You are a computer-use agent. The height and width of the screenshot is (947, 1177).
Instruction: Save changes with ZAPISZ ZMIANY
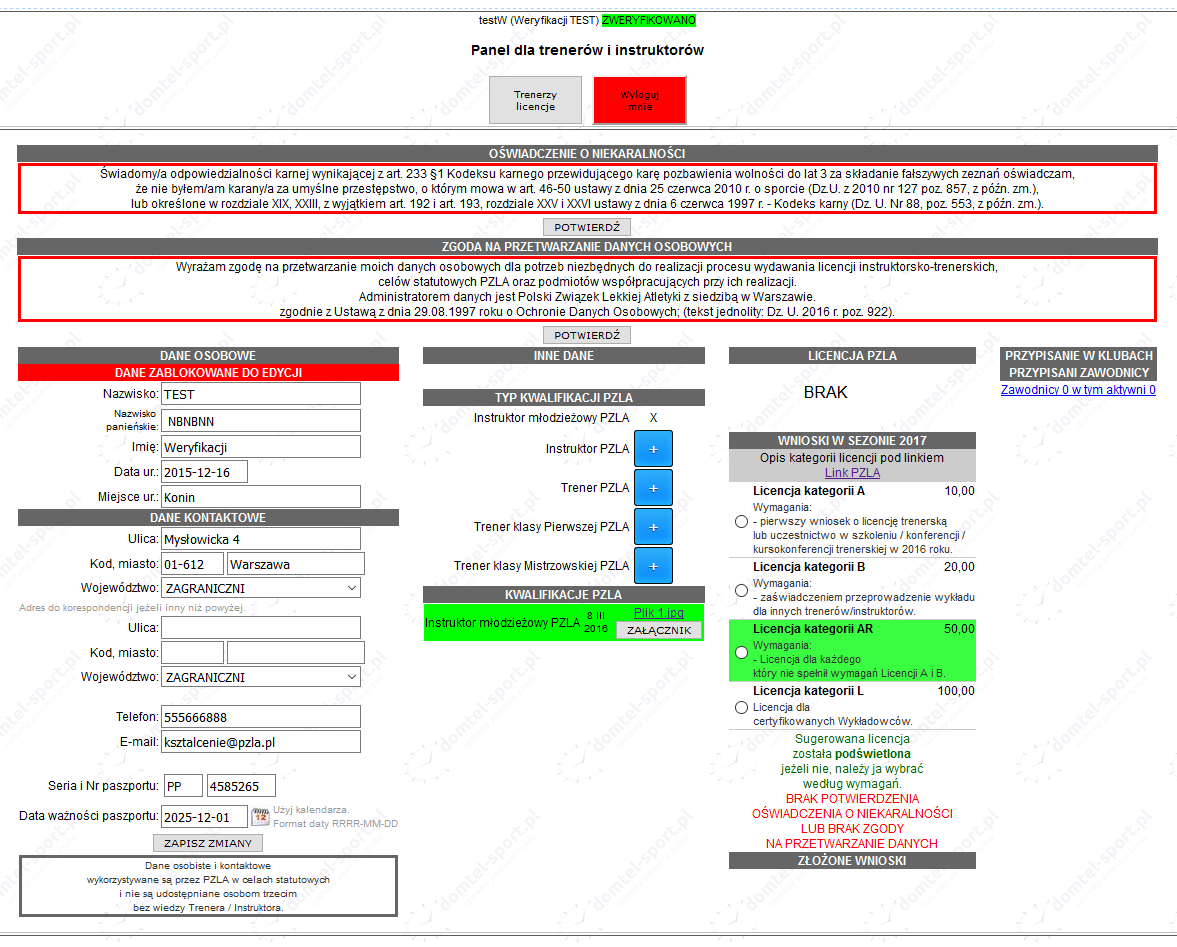pos(208,843)
